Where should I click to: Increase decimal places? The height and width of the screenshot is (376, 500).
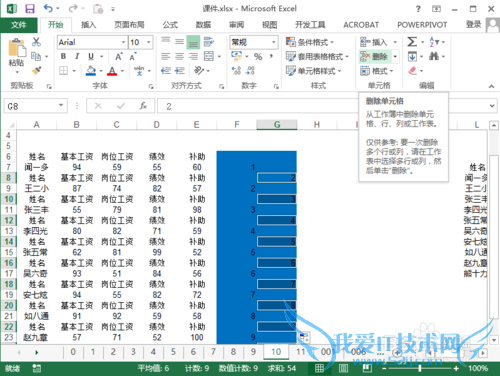tap(236, 71)
